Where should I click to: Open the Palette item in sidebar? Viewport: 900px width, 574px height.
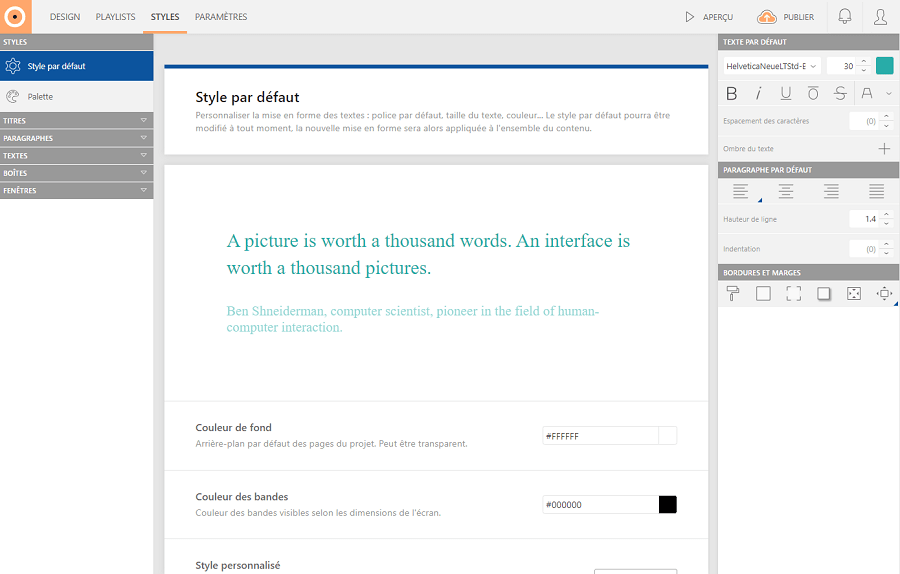pos(76,96)
